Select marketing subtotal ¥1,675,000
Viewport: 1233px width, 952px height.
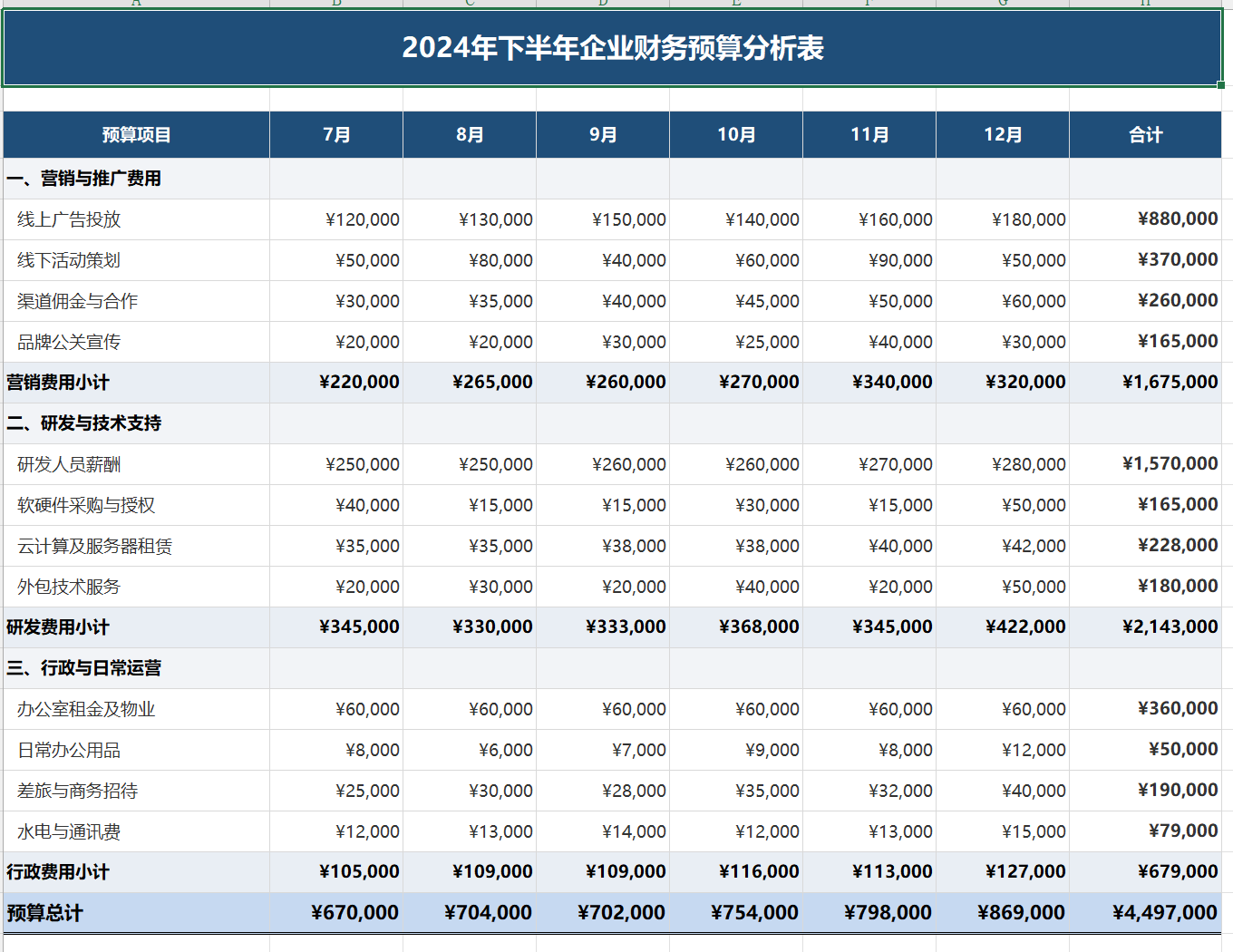(x=1145, y=383)
